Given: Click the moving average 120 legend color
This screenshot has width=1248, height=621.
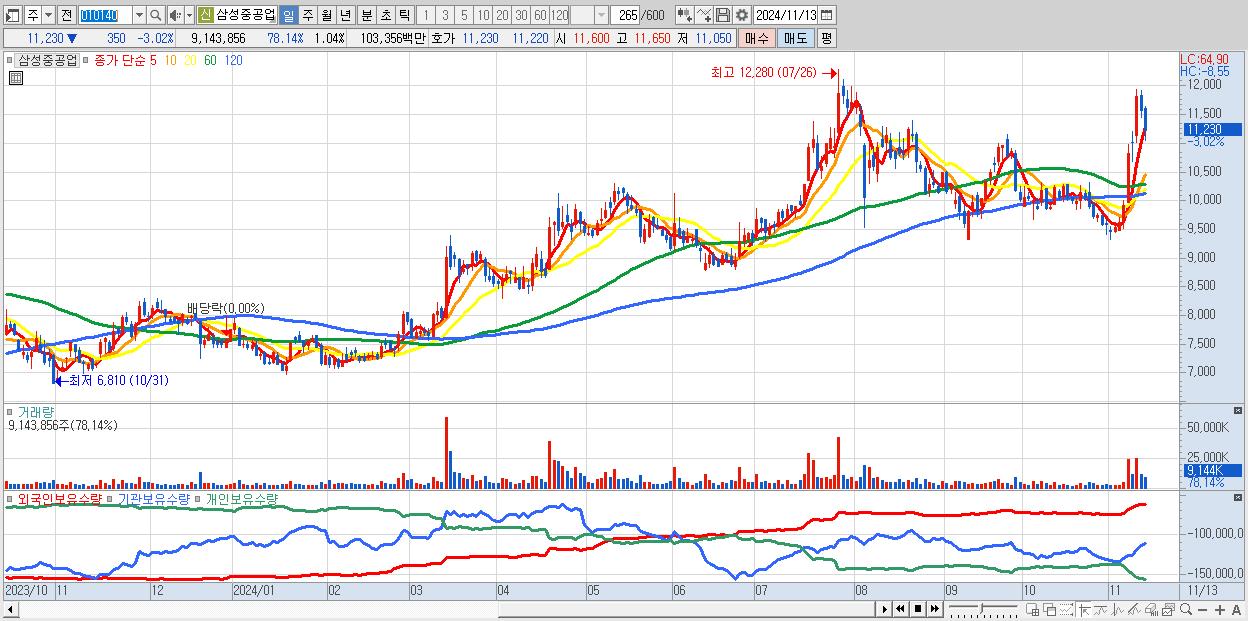Looking at the screenshot, I should point(233,60).
